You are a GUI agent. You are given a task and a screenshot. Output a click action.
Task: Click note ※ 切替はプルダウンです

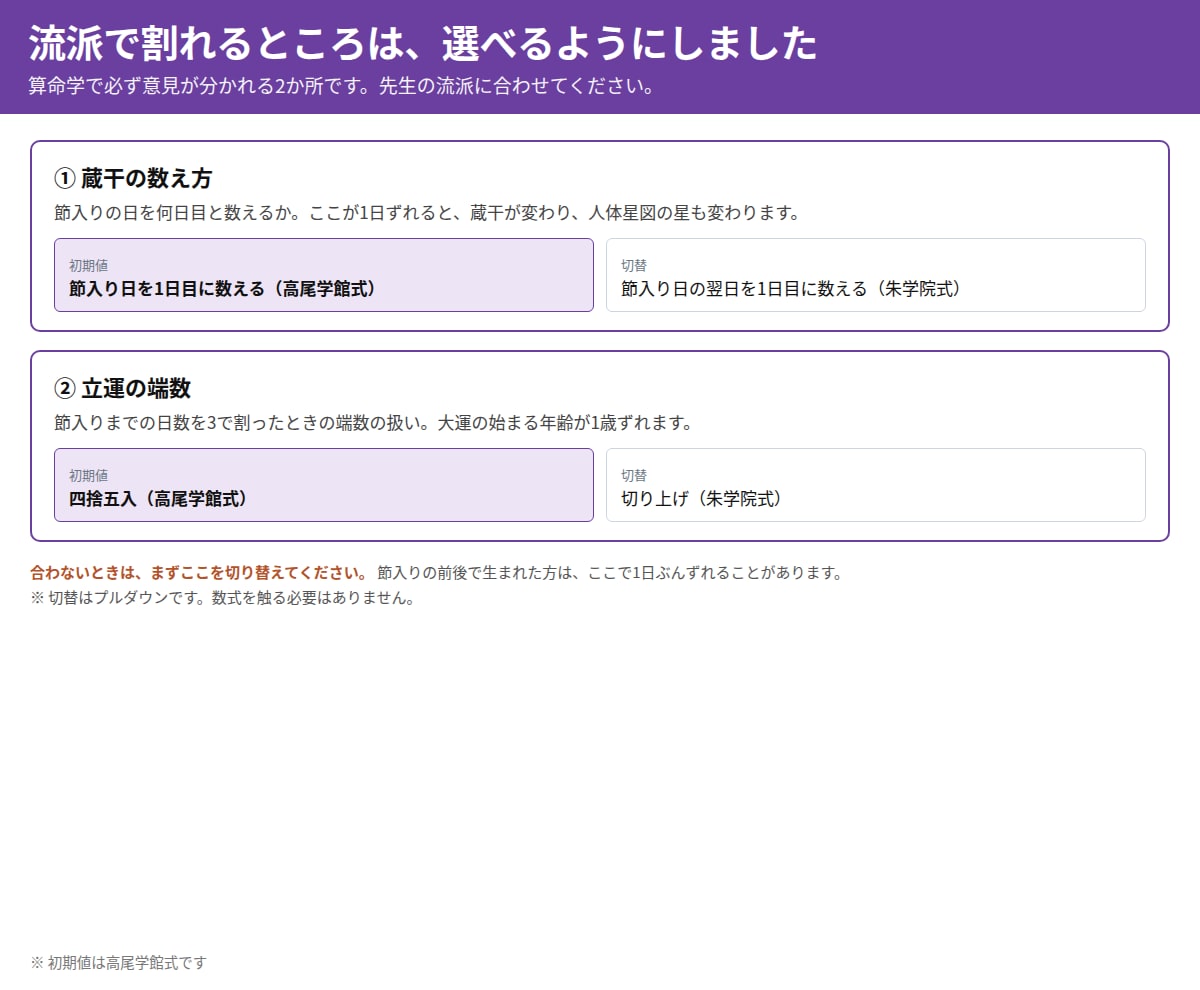coord(119,599)
